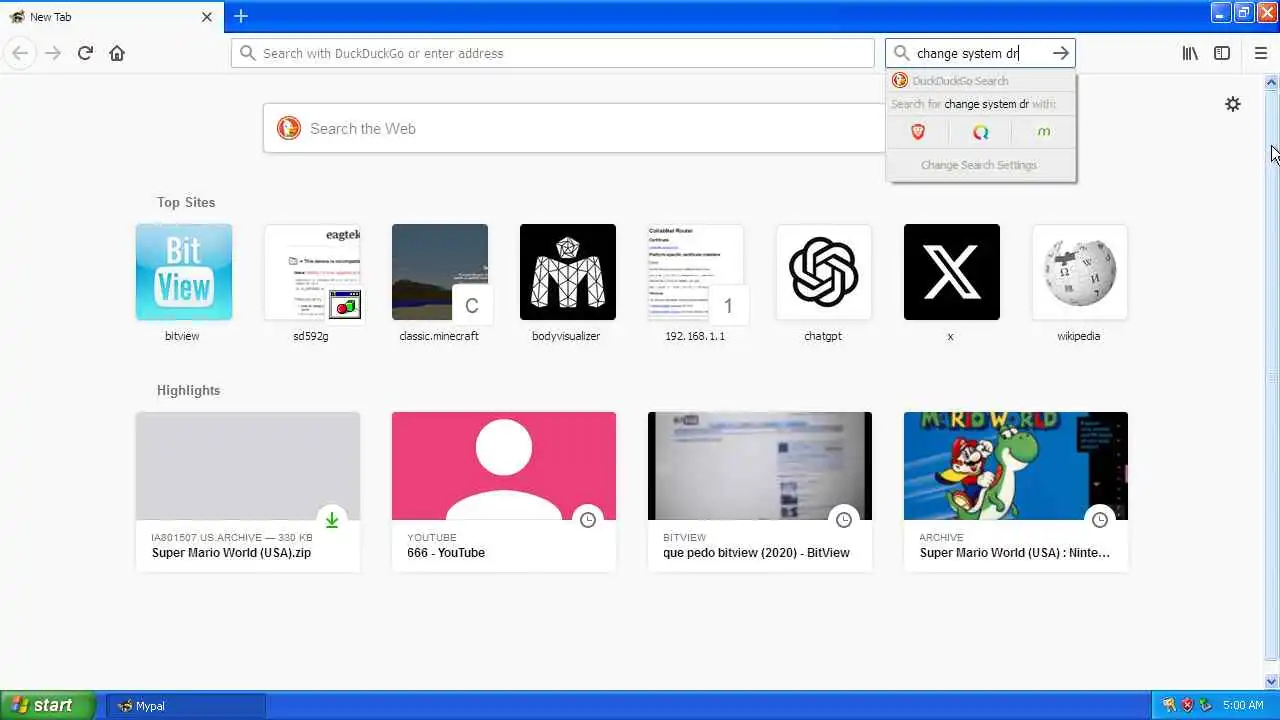Open Super Mario World (USA).zip highlight

[x=248, y=492]
